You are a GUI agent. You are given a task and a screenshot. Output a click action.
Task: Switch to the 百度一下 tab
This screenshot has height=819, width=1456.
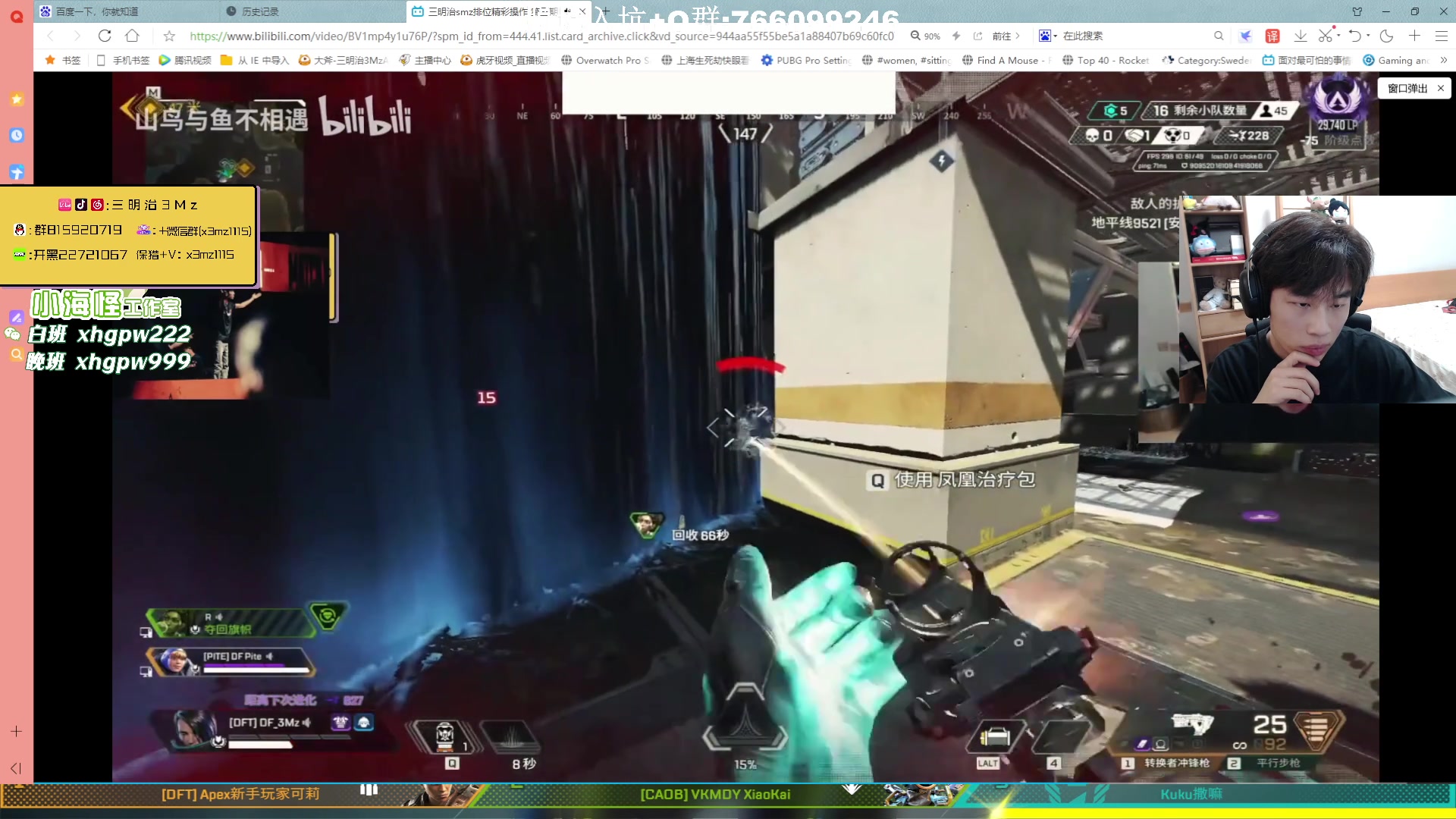(125, 11)
